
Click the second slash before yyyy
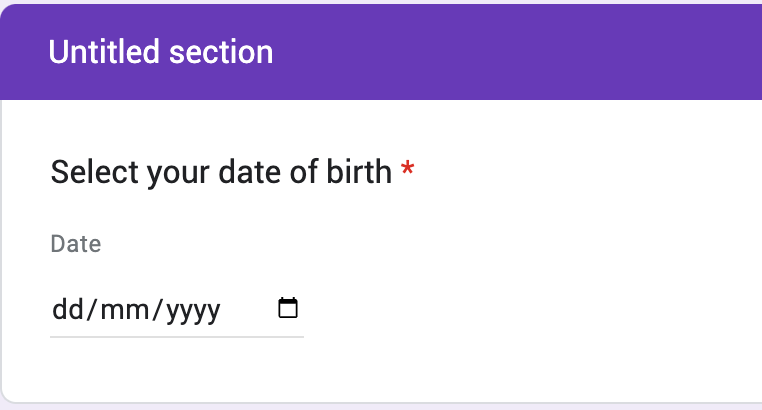157,310
